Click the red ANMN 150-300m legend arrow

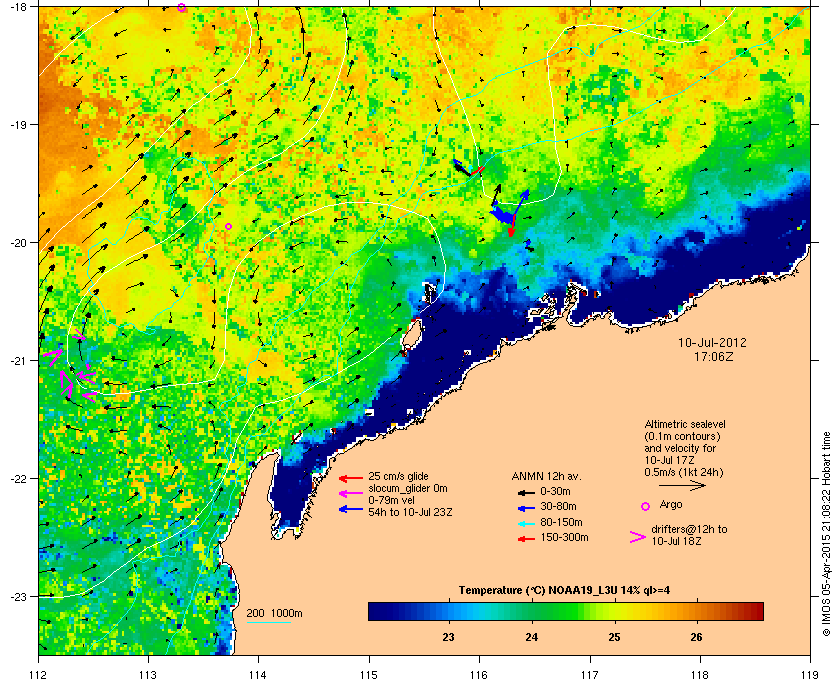tap(526, 539)
